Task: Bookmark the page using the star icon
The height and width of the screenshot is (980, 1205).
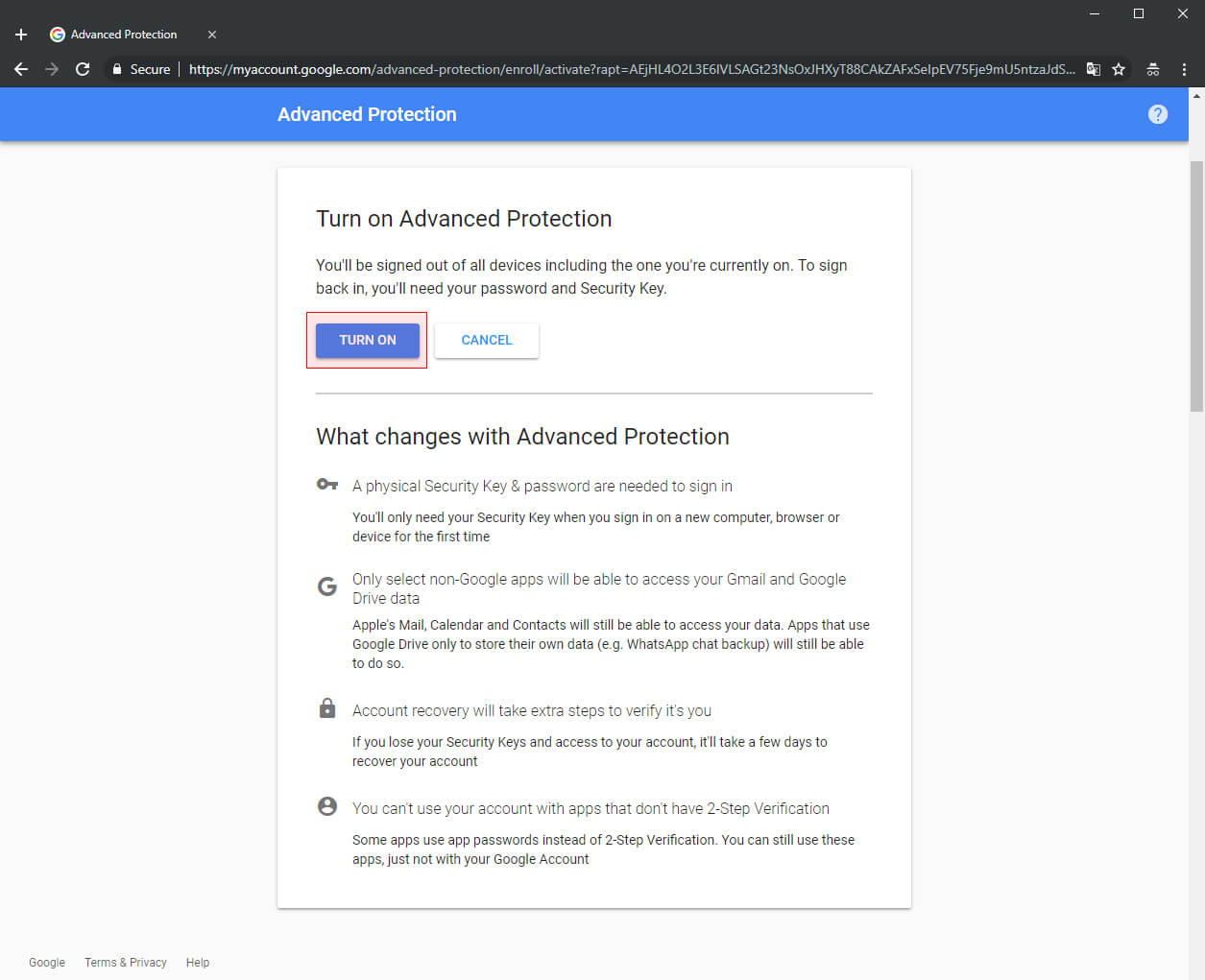Action: pyautogui.click(x=1120, y=69)
